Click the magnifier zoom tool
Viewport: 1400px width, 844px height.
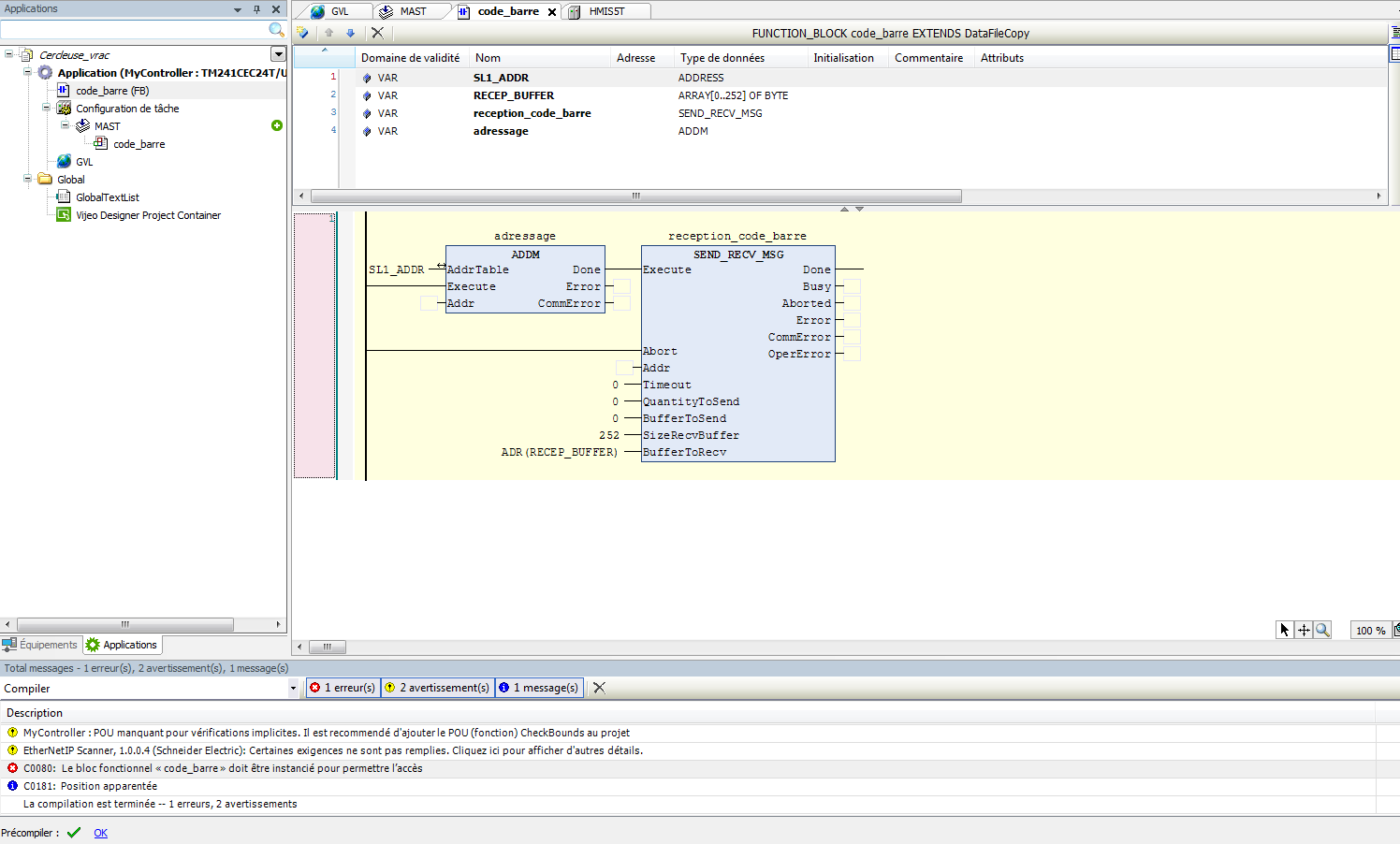pyautogui.click(x=1322, y=630)
